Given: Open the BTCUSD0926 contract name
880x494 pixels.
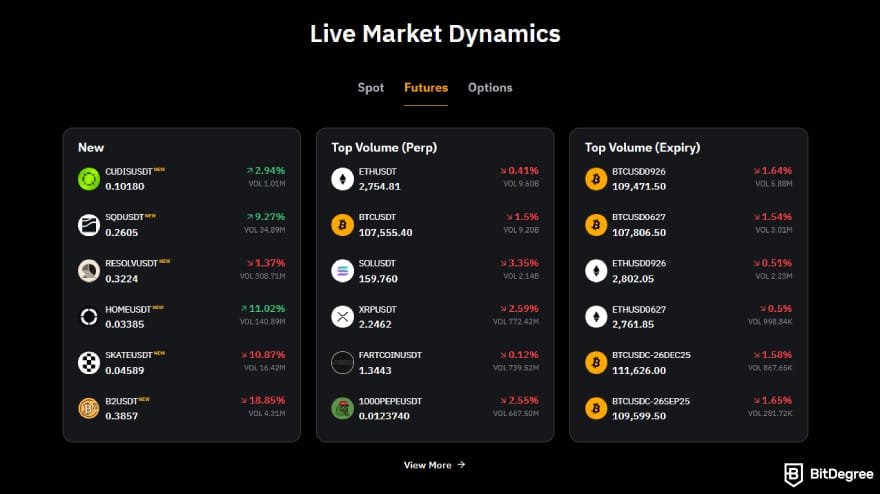Looking at the screenshot, I should (639, 171).
